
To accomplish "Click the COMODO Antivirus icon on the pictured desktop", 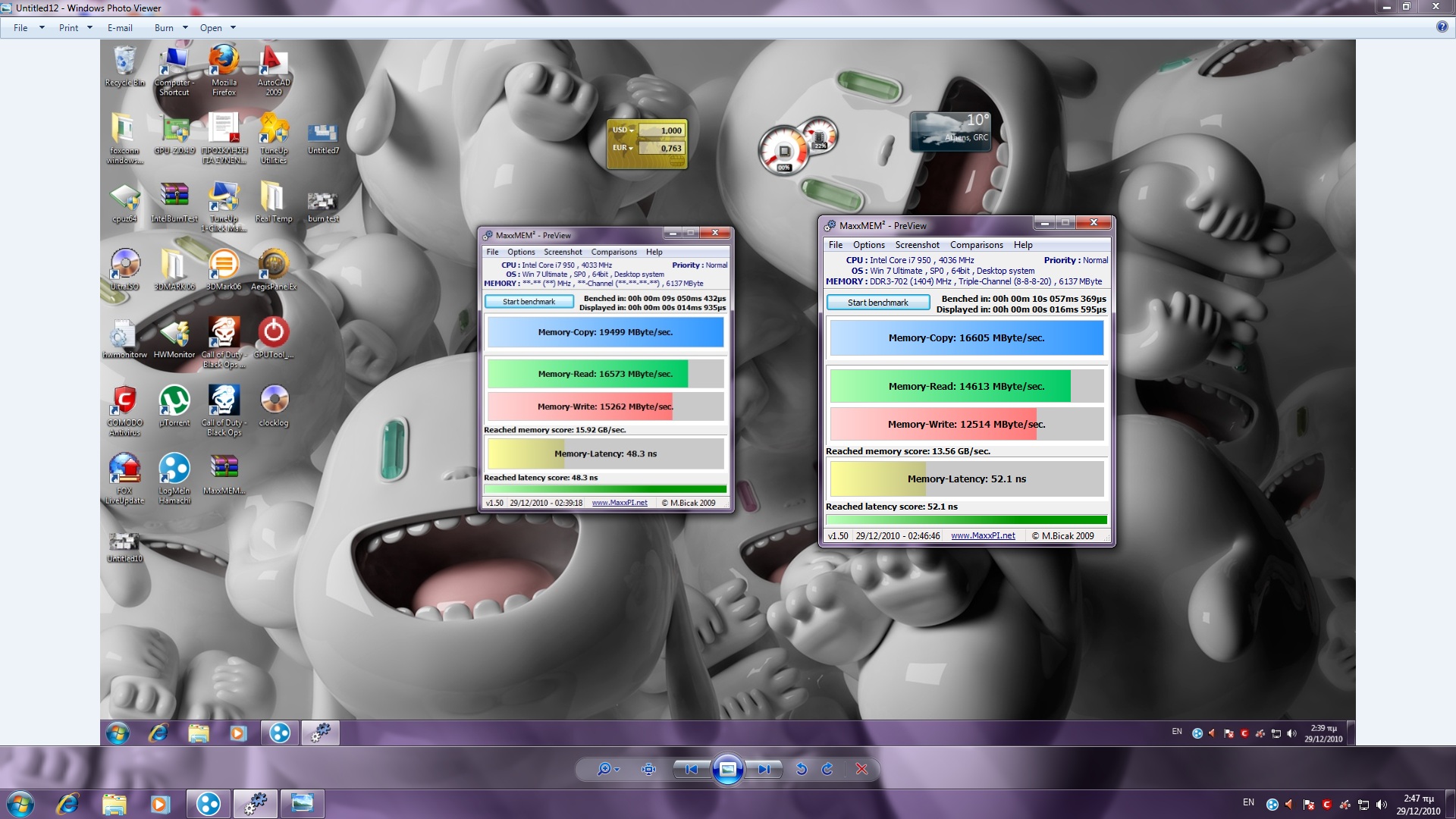I will click(124, 410).
